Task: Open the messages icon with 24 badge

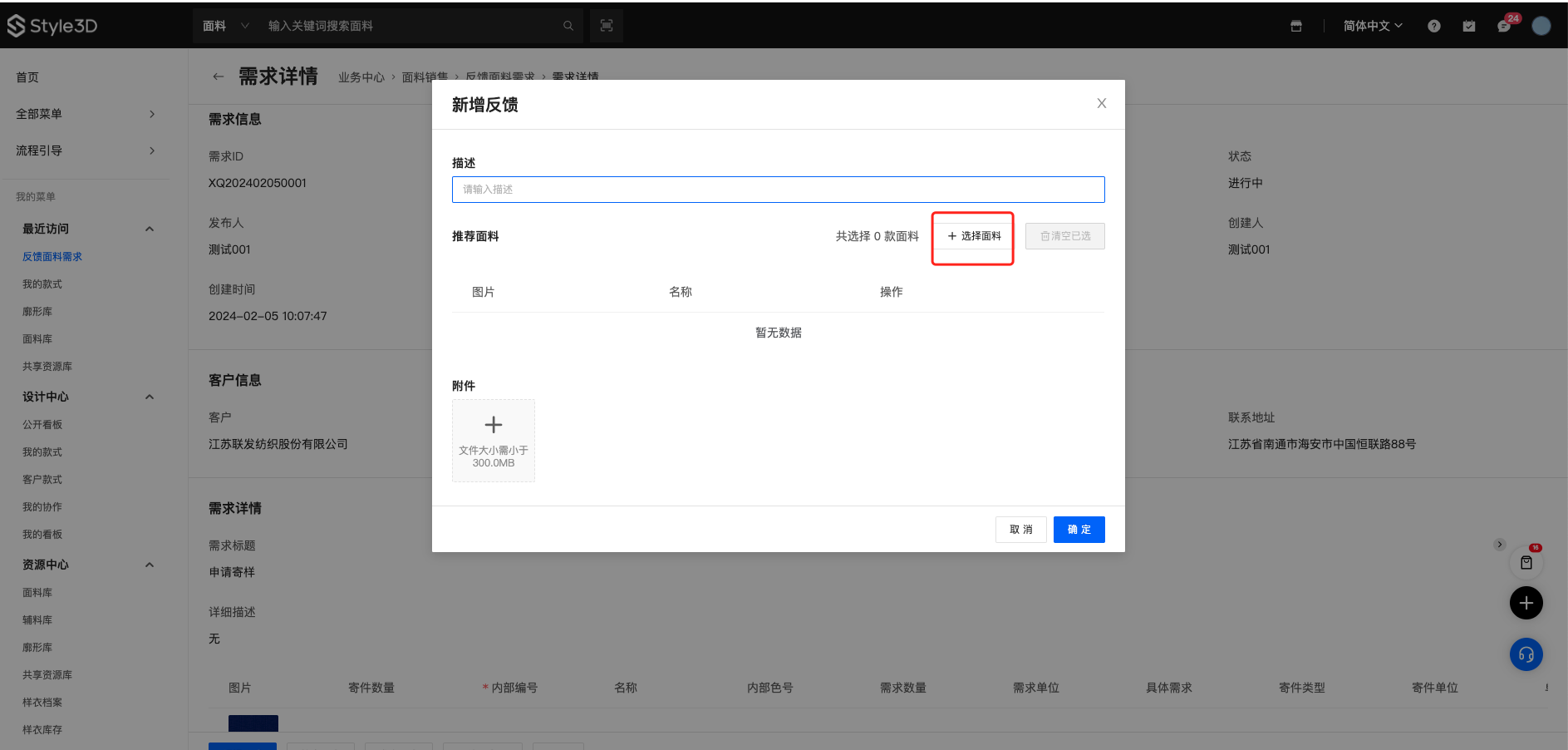Action: click(1504, 26)
